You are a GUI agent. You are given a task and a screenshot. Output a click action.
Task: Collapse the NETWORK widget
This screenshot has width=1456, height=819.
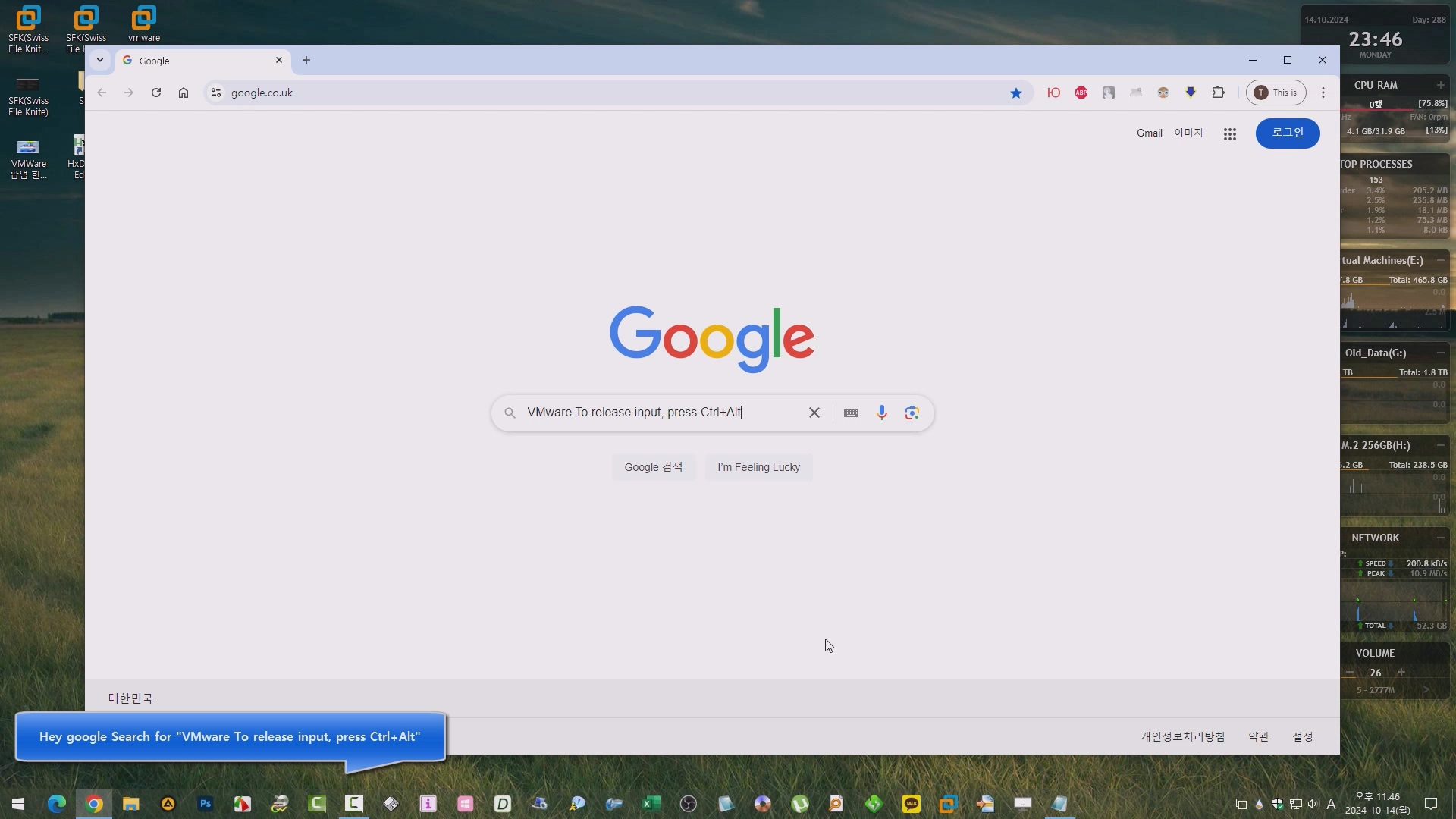pyautogui.click(x=1440, y=538)
